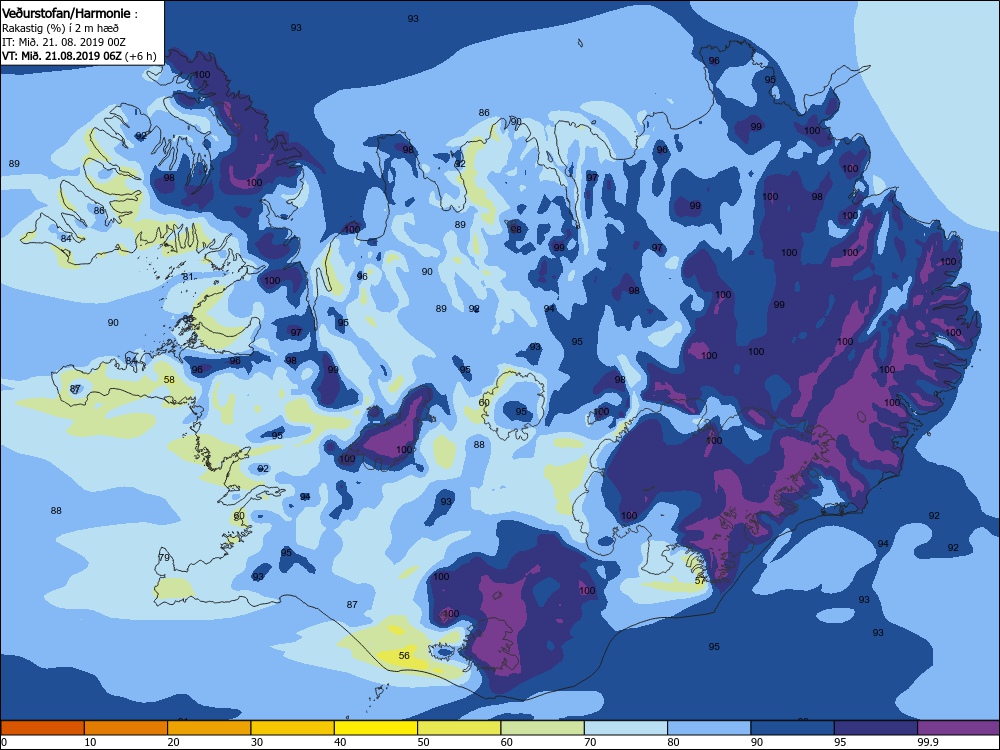Click the '81' humidity value on the map
Viewport: 1000px width, 750px height.
point(188,277)
